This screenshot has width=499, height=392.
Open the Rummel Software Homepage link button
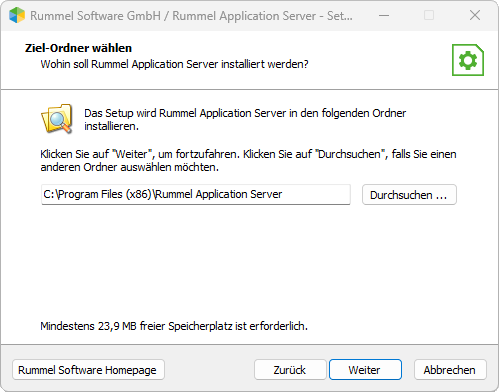[x=88, y=370]
